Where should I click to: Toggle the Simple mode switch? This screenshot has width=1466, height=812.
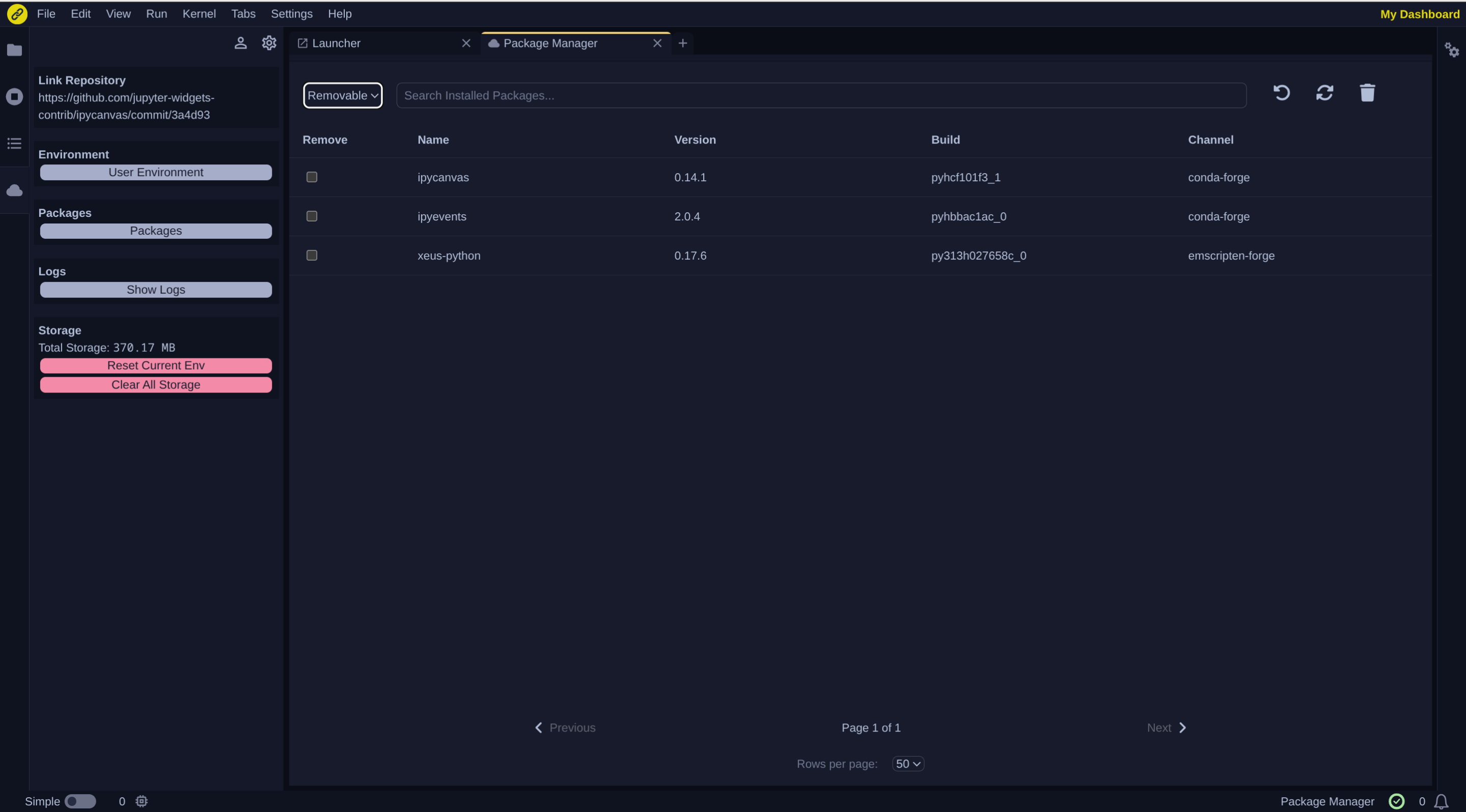click(x=80, y=801)
